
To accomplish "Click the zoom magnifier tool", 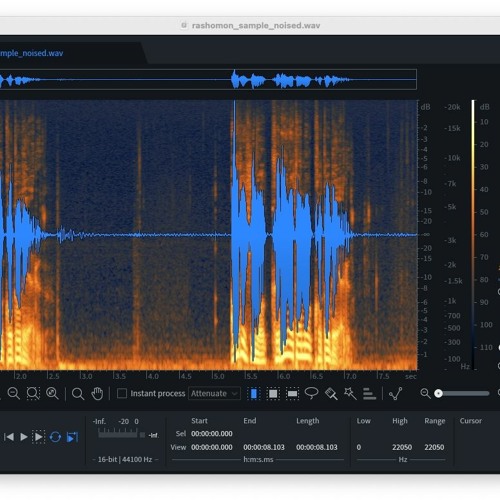I will click(x=78, y=394).
